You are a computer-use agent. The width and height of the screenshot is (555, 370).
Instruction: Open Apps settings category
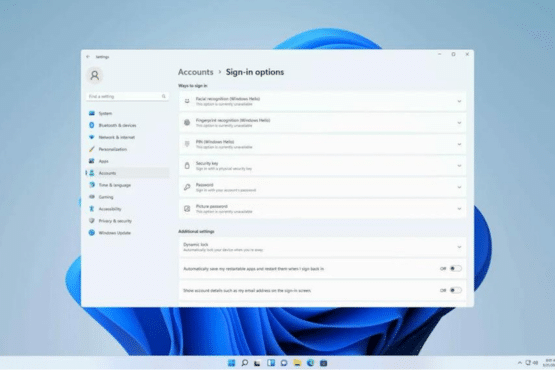pyautogui.click(x=127, y=161)
